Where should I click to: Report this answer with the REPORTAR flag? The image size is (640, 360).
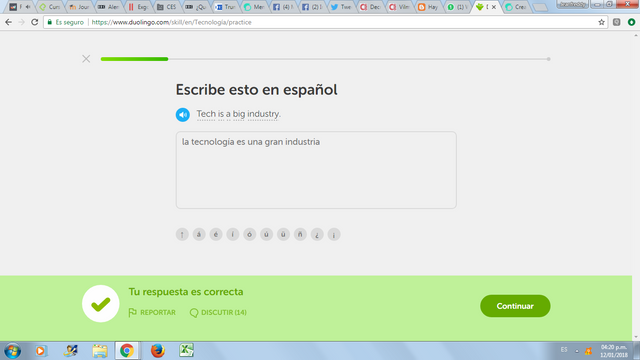152,312
